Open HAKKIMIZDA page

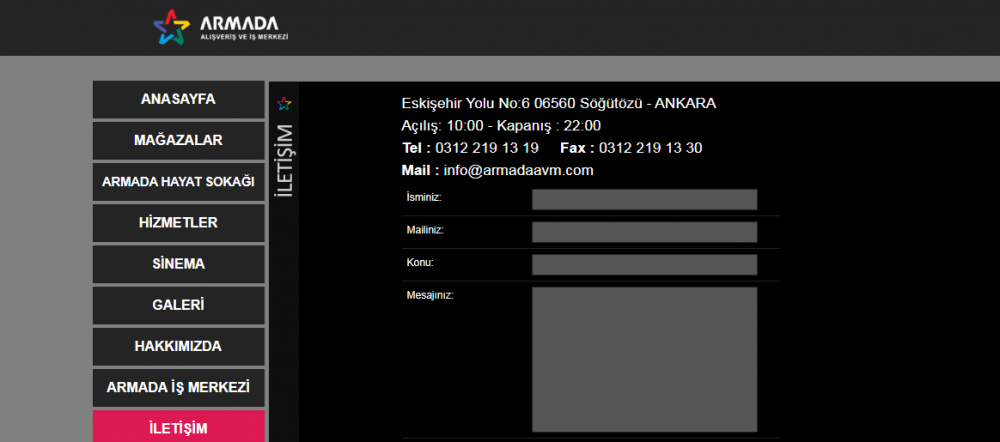pyautogui.click(x=179, y=346)
